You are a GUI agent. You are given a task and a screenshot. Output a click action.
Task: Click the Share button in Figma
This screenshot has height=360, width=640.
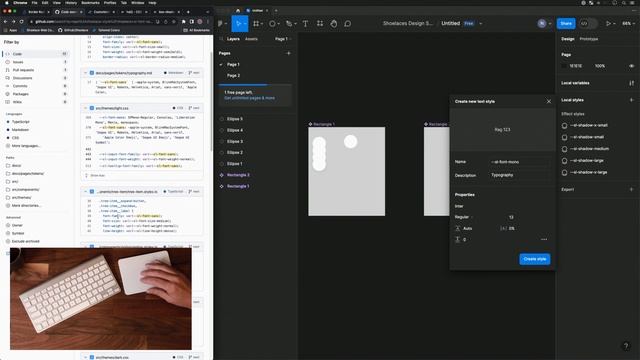(566, 24)
